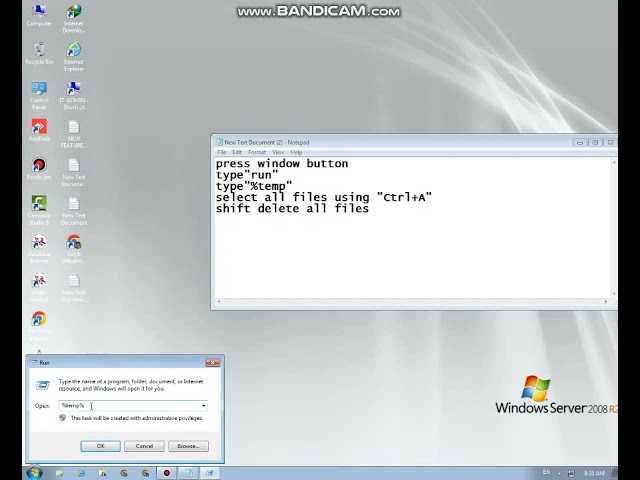Open Windows Explorer from the taskbar

coord(60,473)
